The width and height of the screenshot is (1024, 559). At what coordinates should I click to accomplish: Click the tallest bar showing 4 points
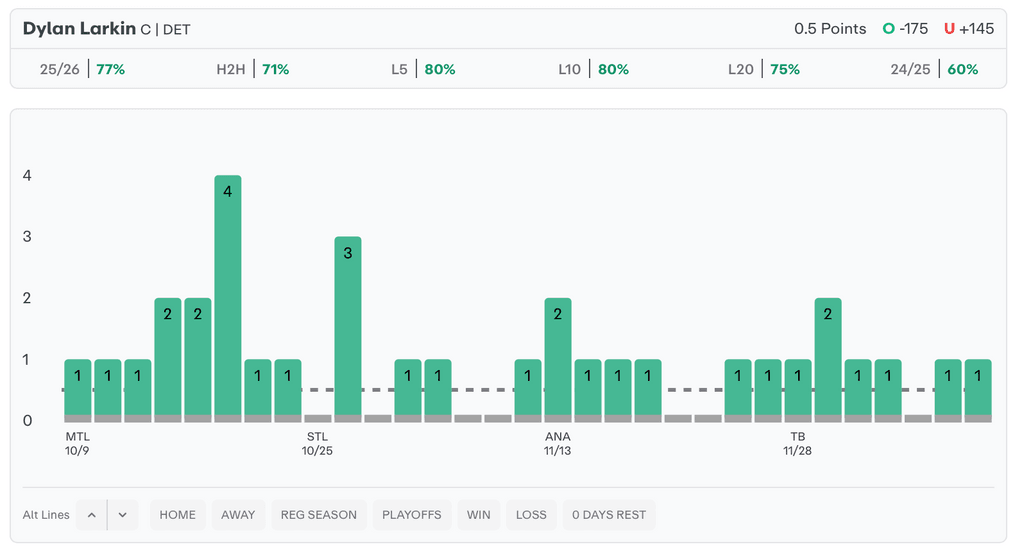228,295
